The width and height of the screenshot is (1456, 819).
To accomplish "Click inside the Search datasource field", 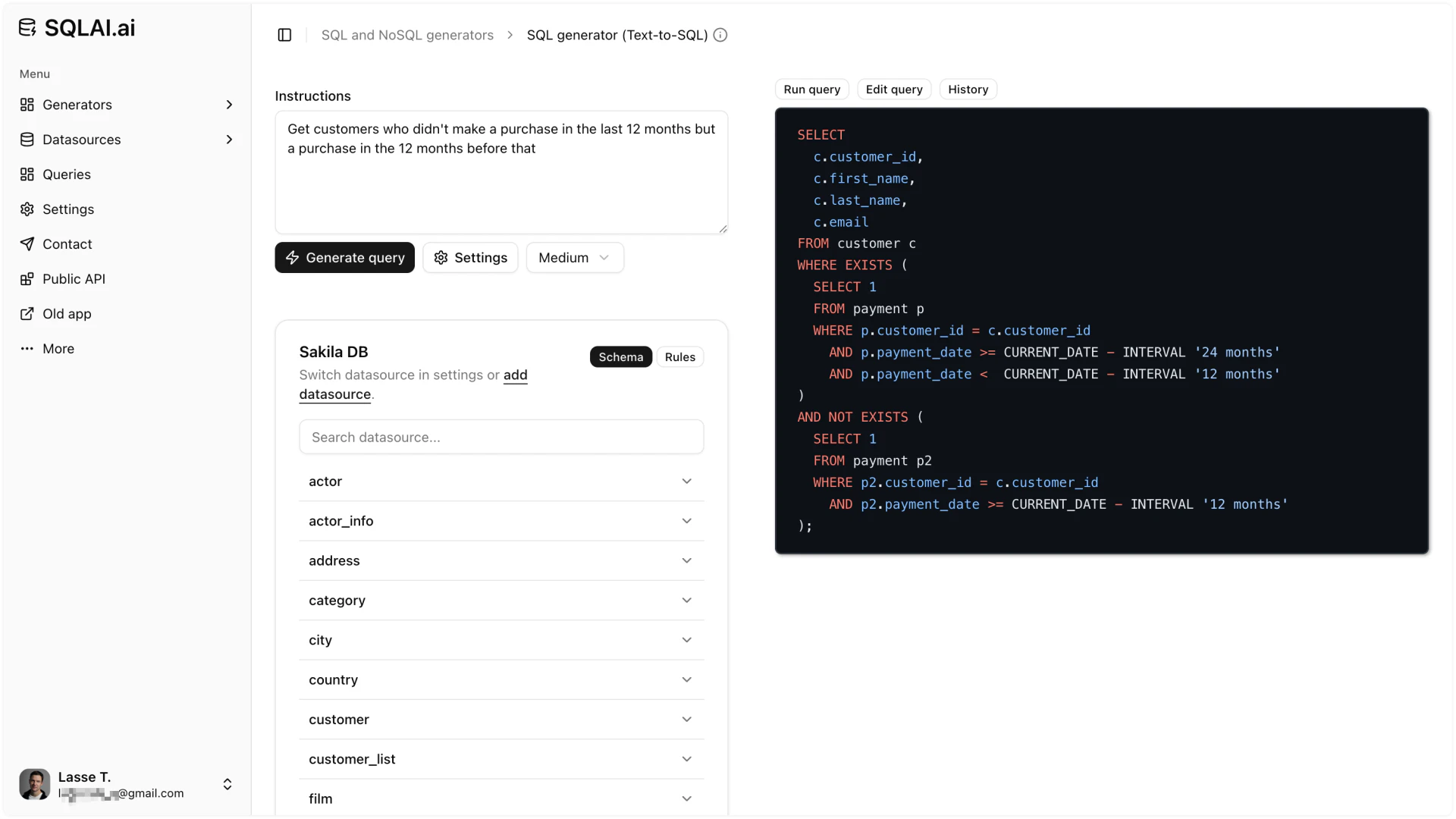I will (500, 437).
